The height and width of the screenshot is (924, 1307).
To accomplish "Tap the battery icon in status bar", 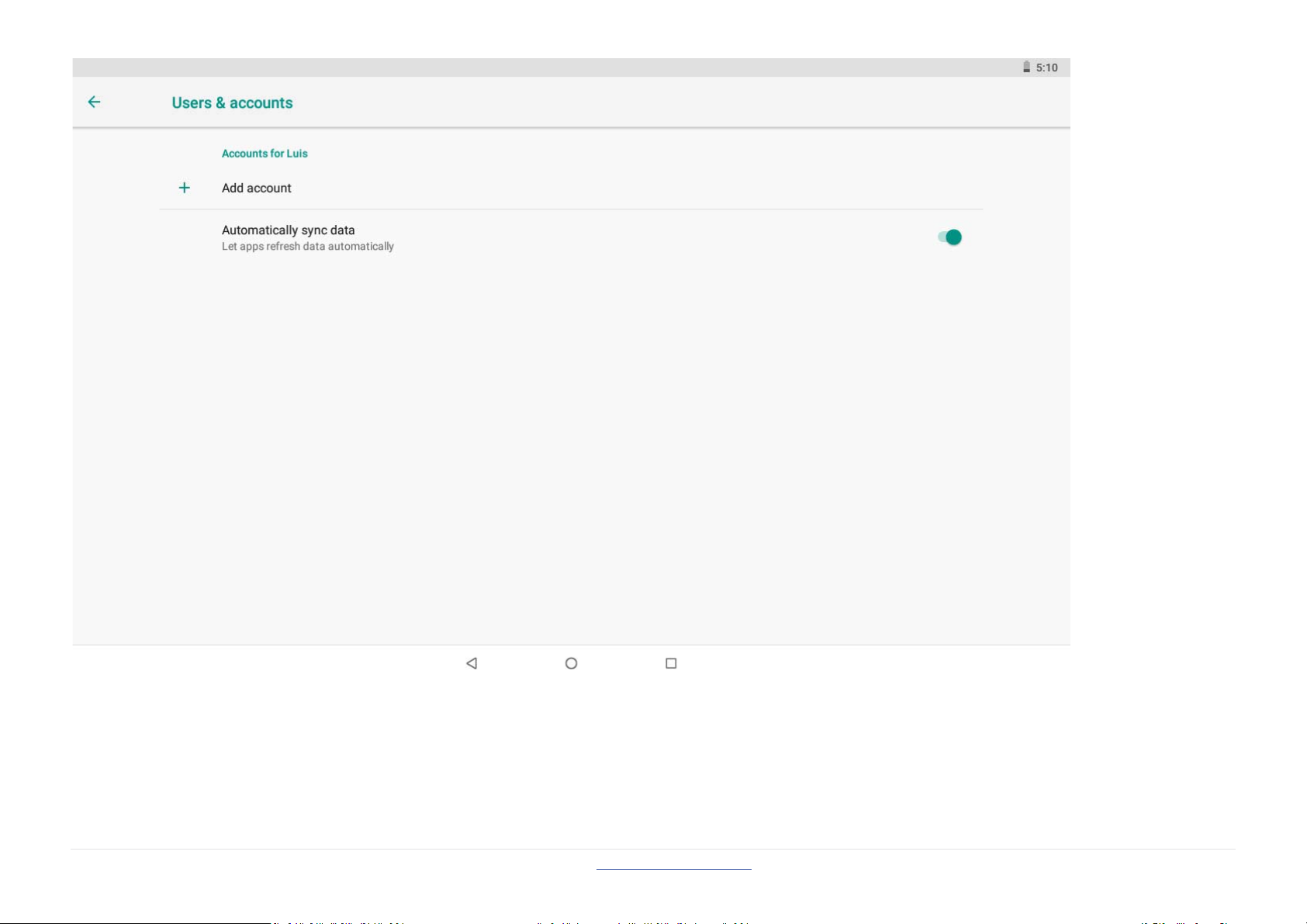I will [x=1026, y=67].
